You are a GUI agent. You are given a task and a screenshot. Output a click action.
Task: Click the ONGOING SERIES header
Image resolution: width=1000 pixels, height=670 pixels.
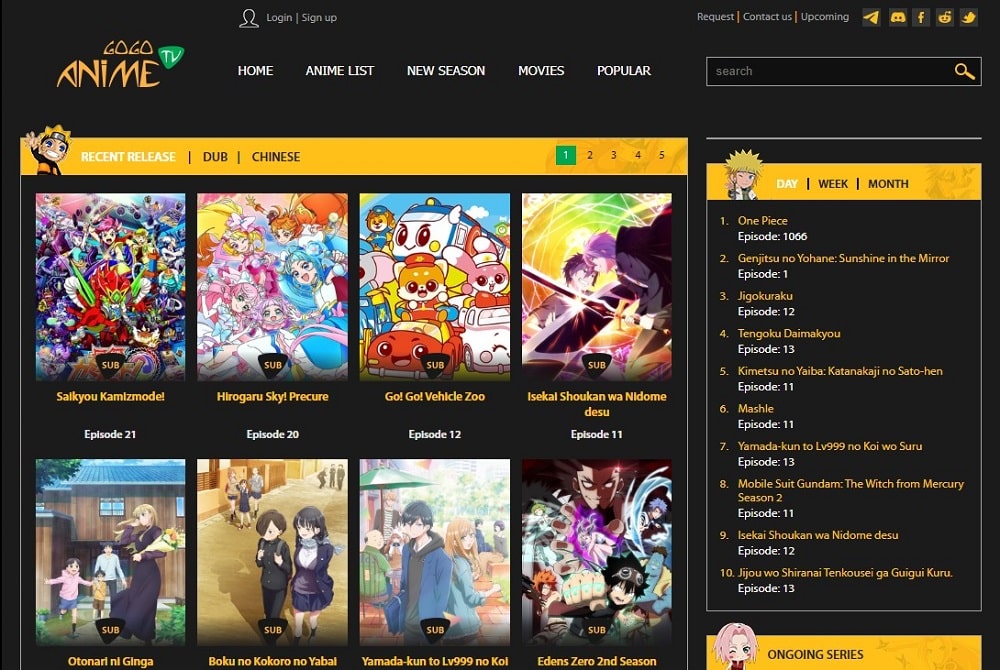(815, 655)
